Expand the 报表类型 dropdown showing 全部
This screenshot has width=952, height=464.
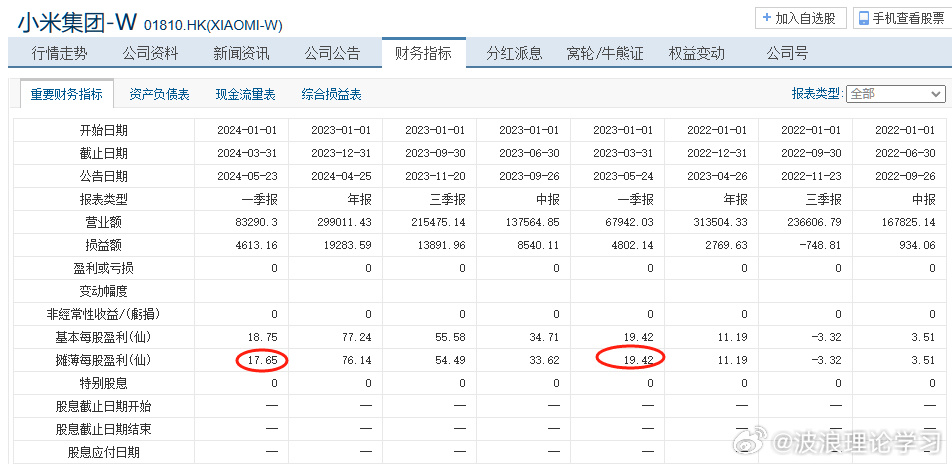click(x=896, y=94)
